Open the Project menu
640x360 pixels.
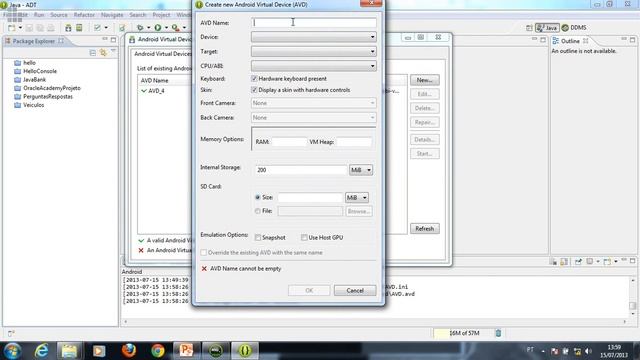161,15
